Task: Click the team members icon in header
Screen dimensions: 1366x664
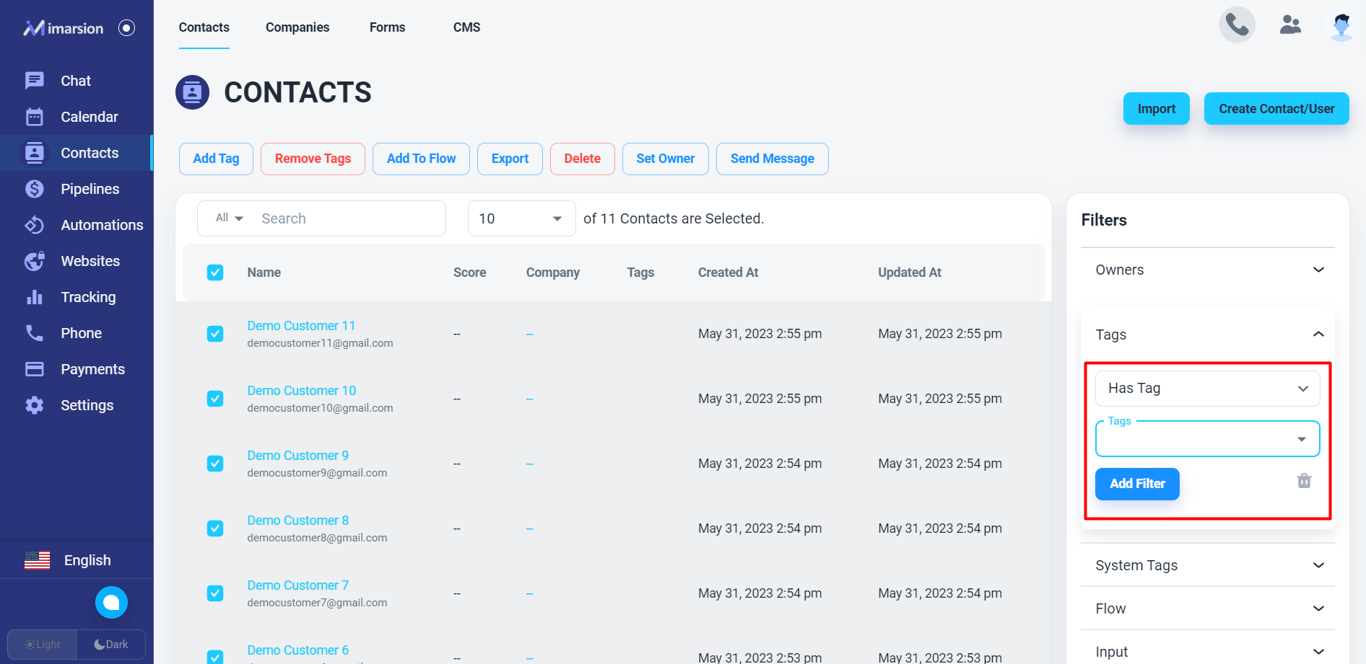Action: 1290,25
